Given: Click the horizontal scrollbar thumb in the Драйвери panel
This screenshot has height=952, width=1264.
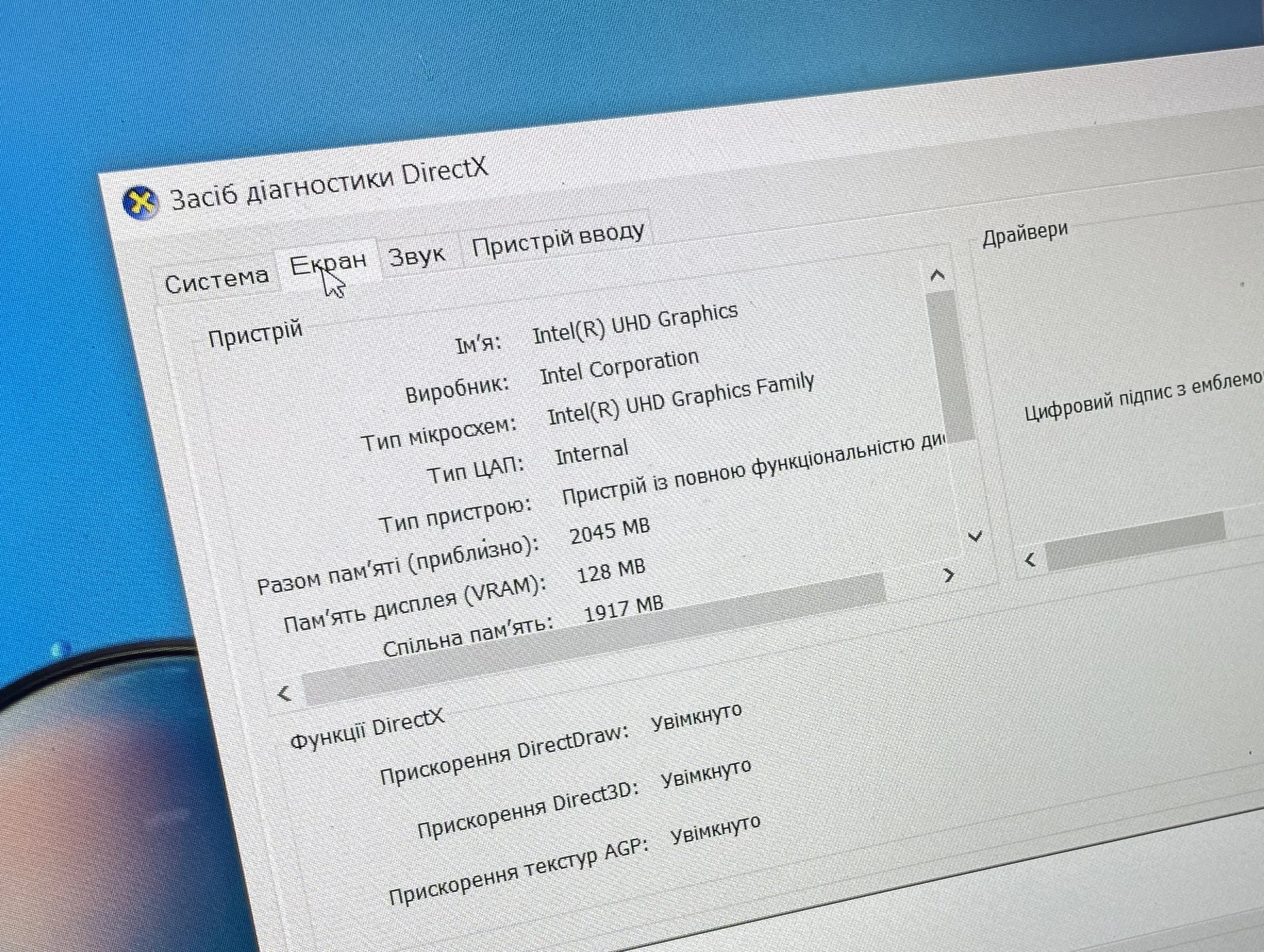Looking at the screenshot, I should click(1134, 540).
